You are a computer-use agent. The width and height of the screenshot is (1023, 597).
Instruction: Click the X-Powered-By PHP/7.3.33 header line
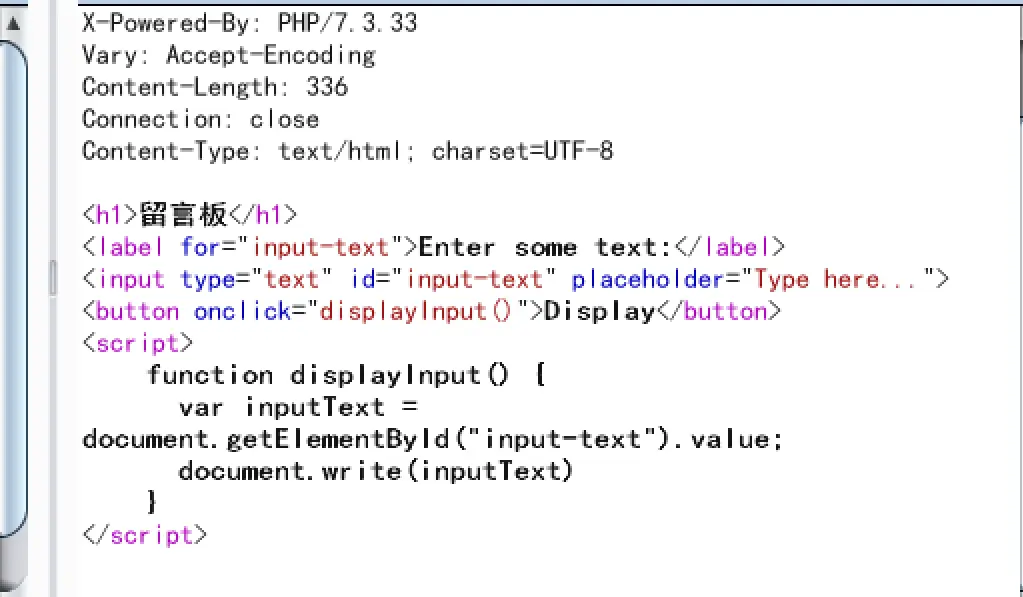249,23
